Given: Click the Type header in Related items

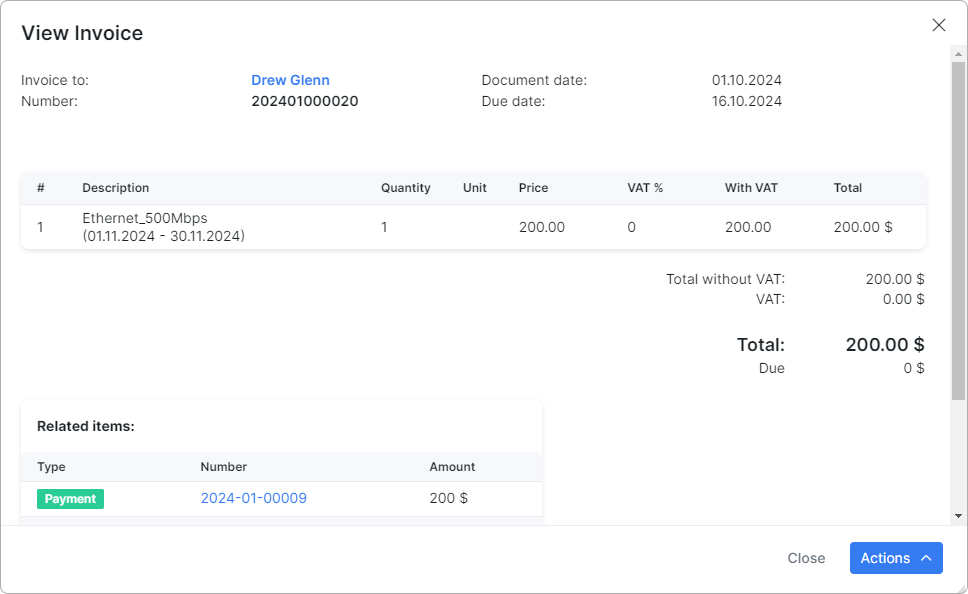Looking at the screenshot, I should coord(51,467).
